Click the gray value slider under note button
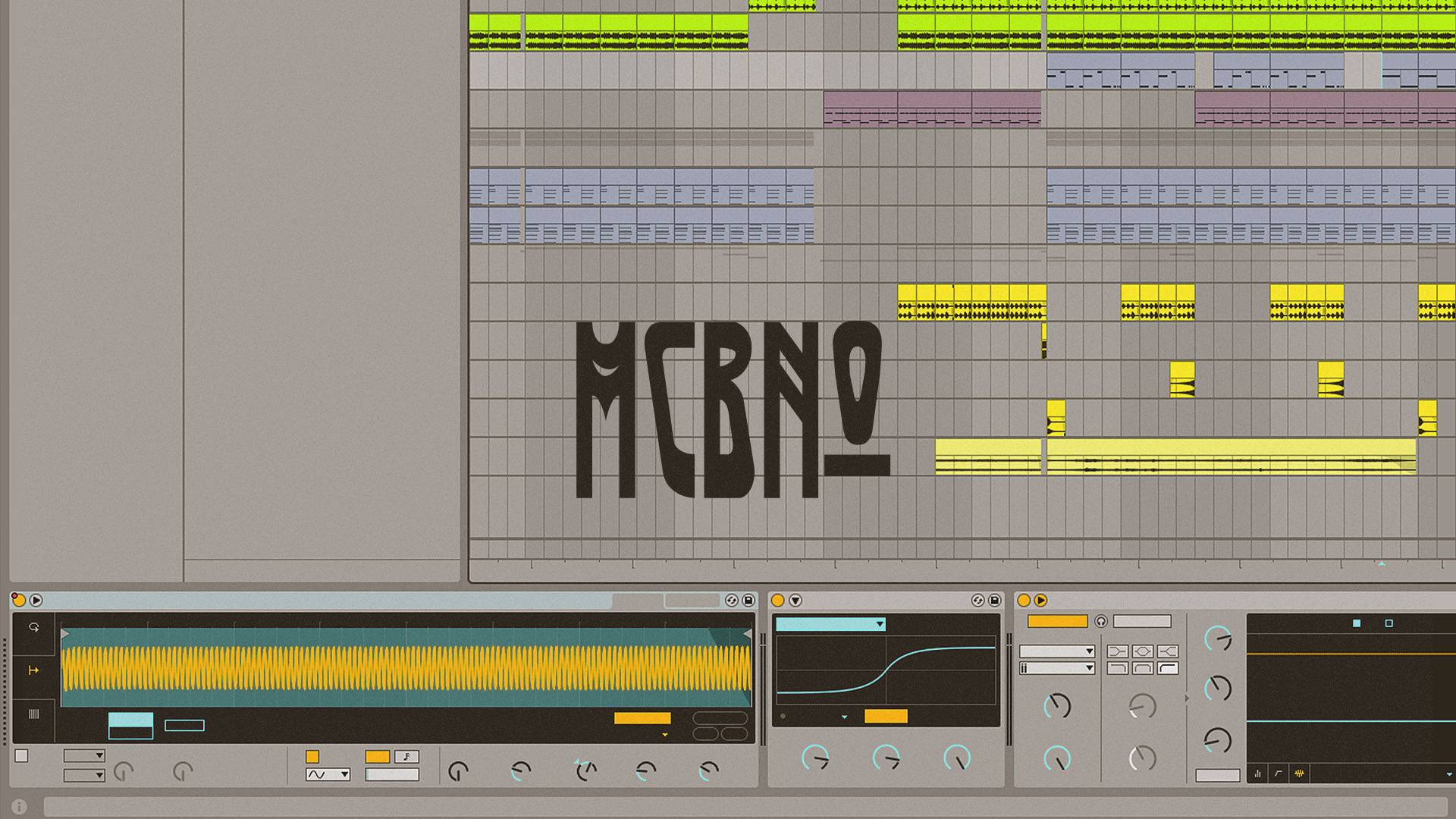 392,774
